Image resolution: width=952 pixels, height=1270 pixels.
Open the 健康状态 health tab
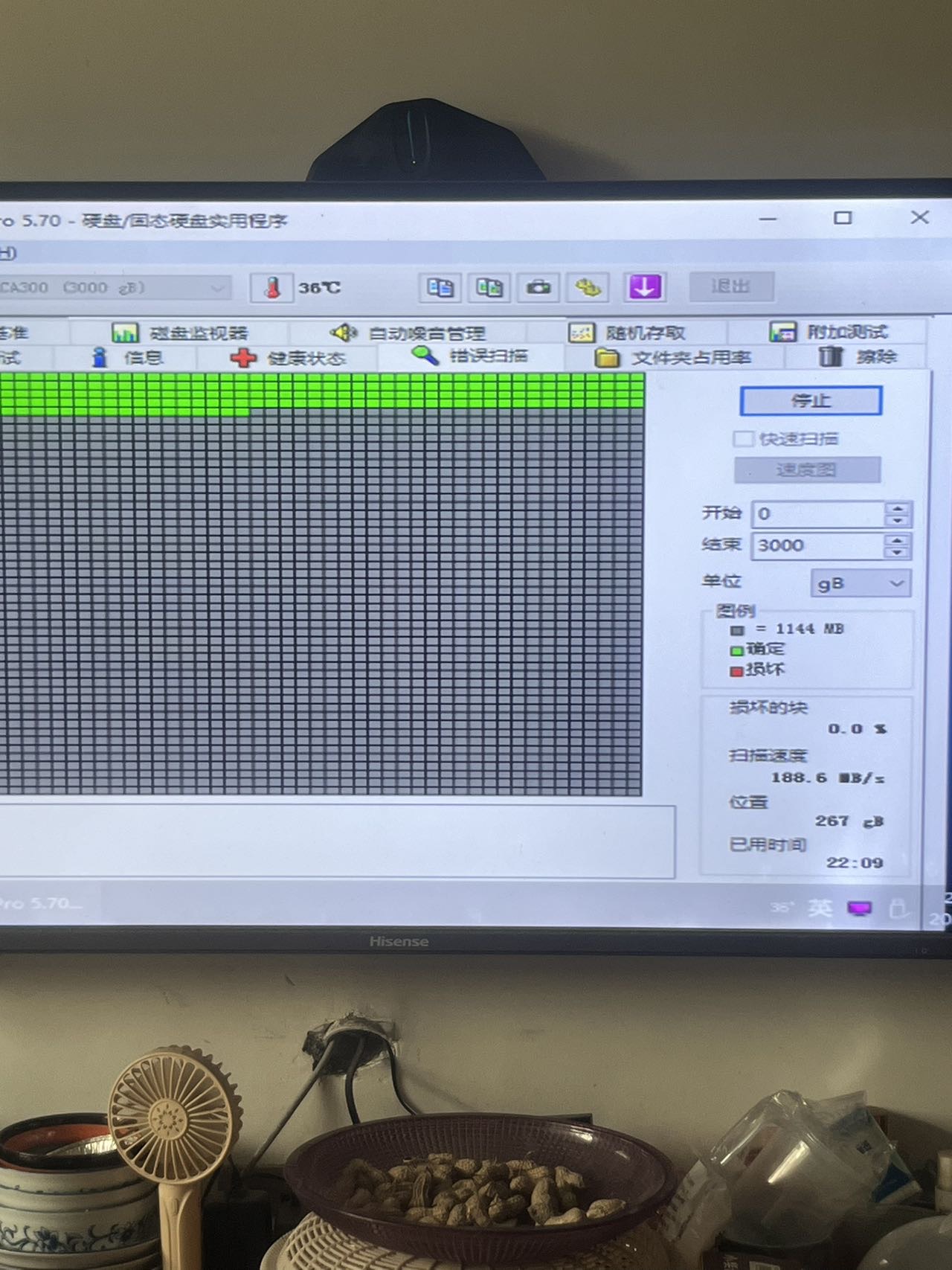coord(288,358)
